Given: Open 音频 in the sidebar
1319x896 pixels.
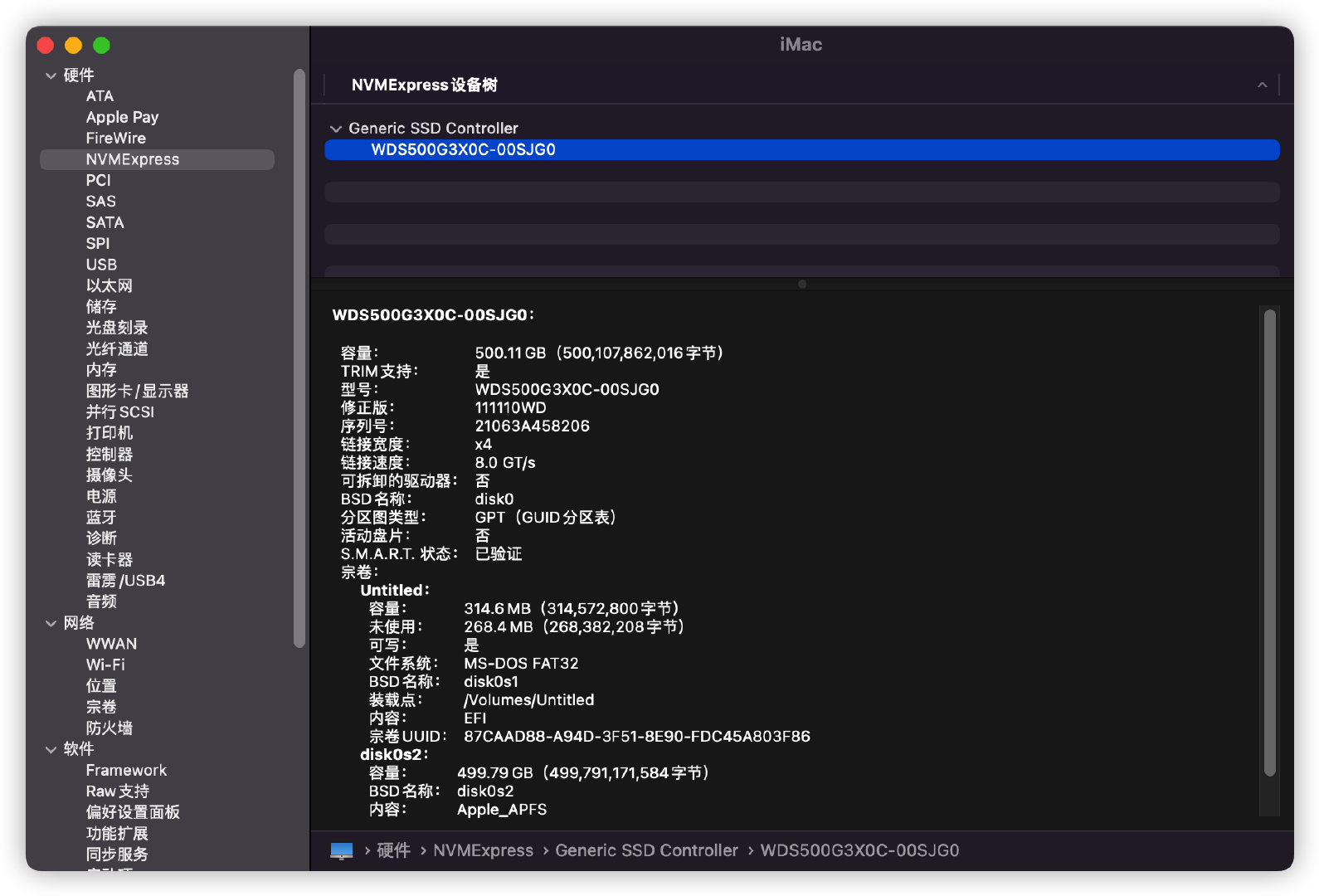Looking at the screenshot, I should pos(101,601).
